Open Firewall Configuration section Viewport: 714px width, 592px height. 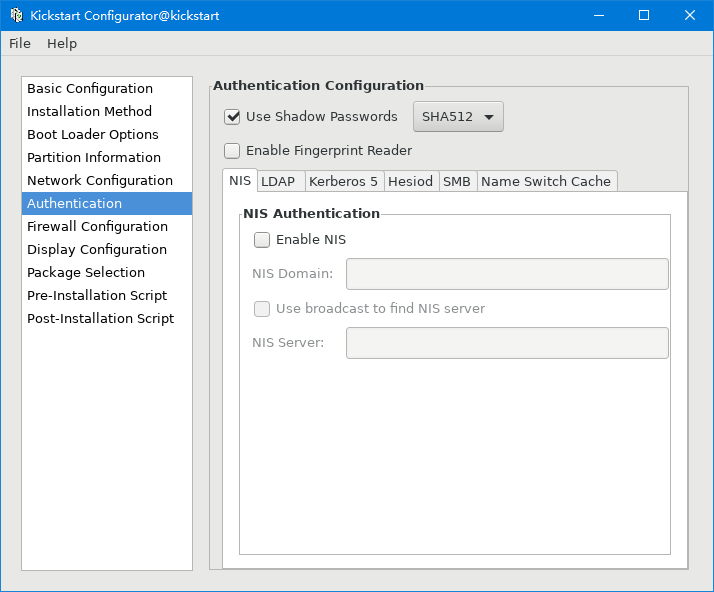(107, 226)
